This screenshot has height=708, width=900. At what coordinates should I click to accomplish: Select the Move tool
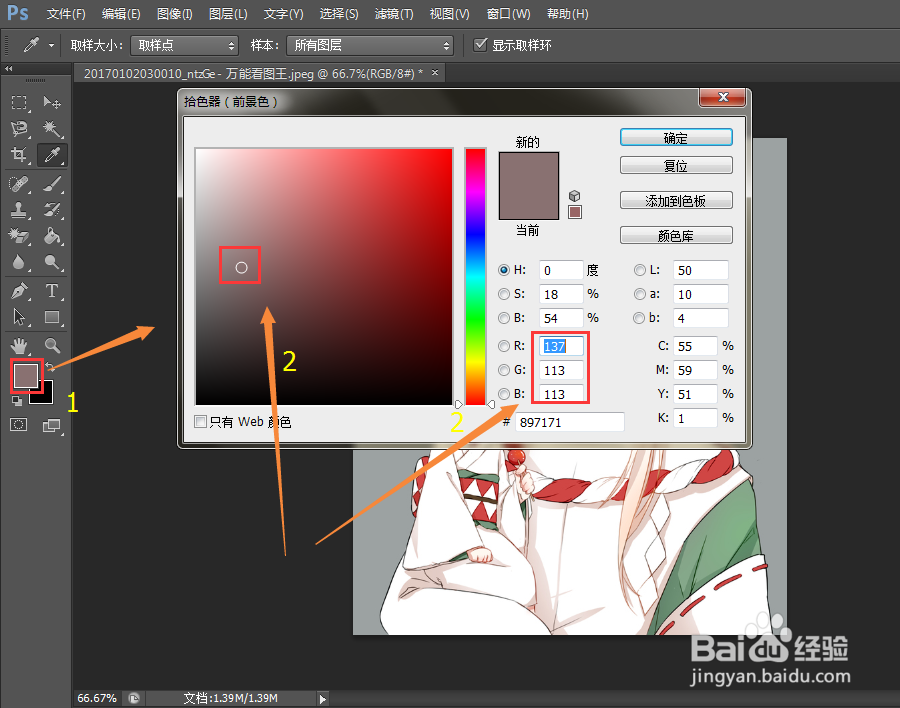coord(52,100)
